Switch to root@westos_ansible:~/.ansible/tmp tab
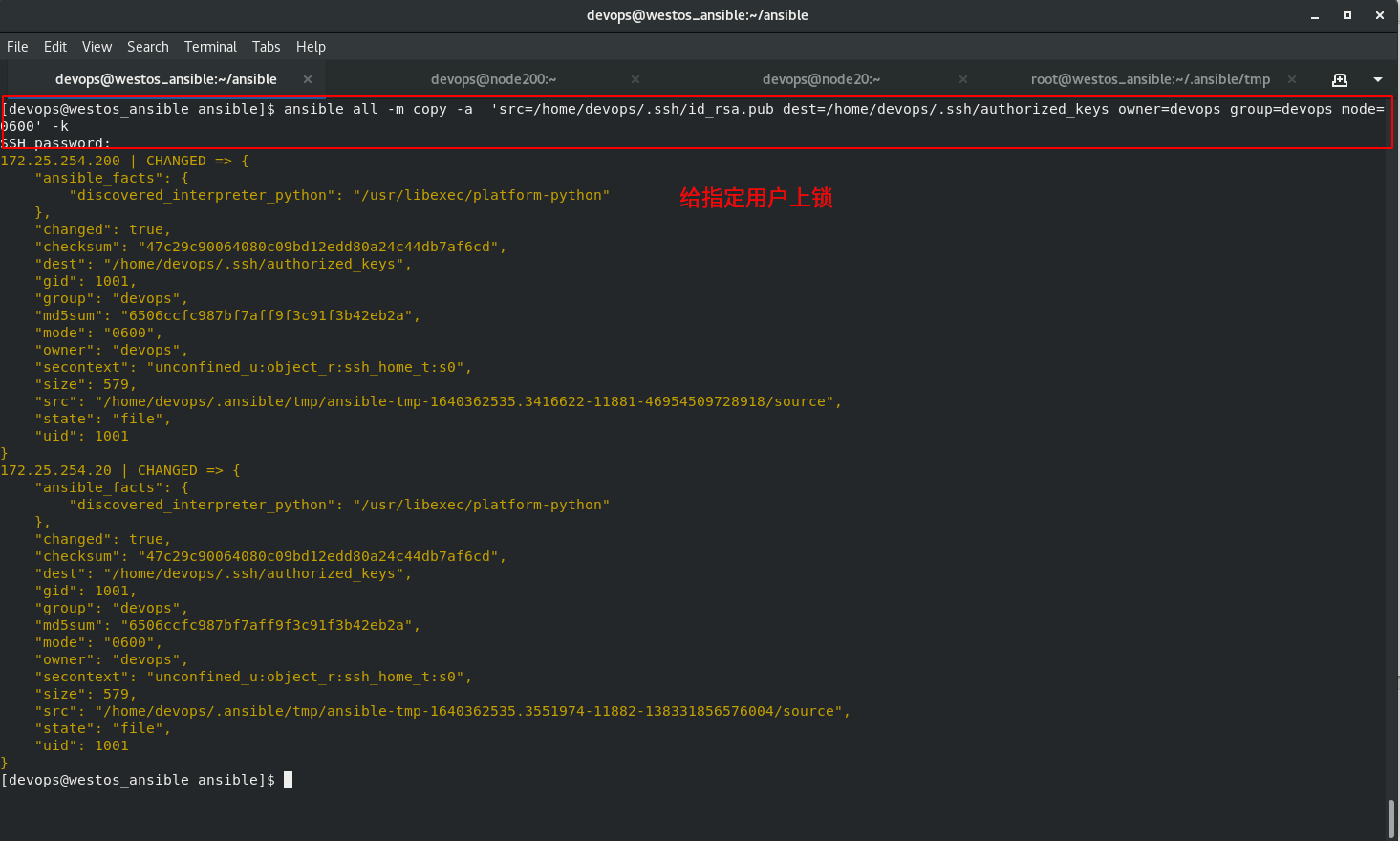 click(1150, 79)
